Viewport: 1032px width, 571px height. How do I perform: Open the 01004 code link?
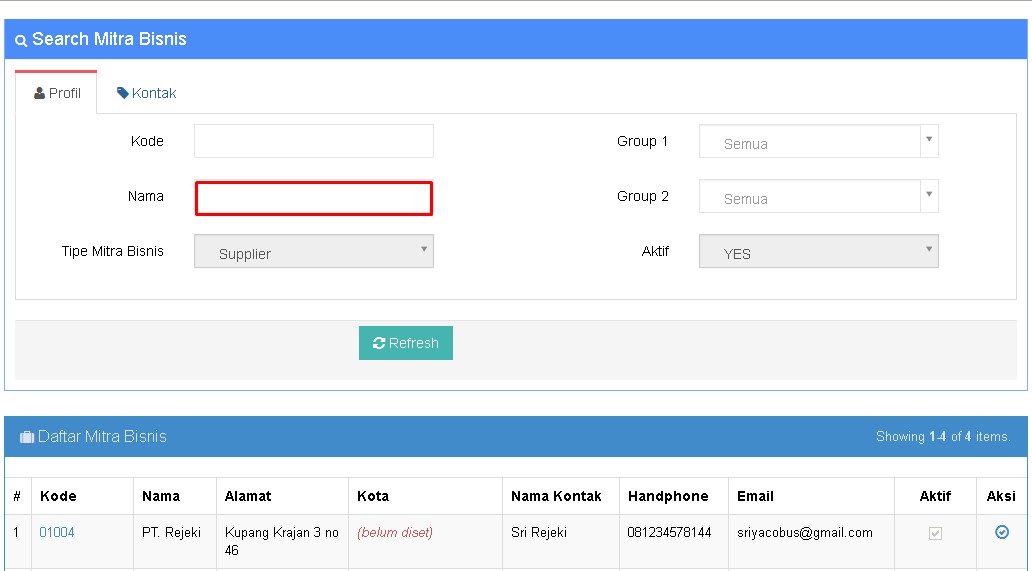pos(57,532)
